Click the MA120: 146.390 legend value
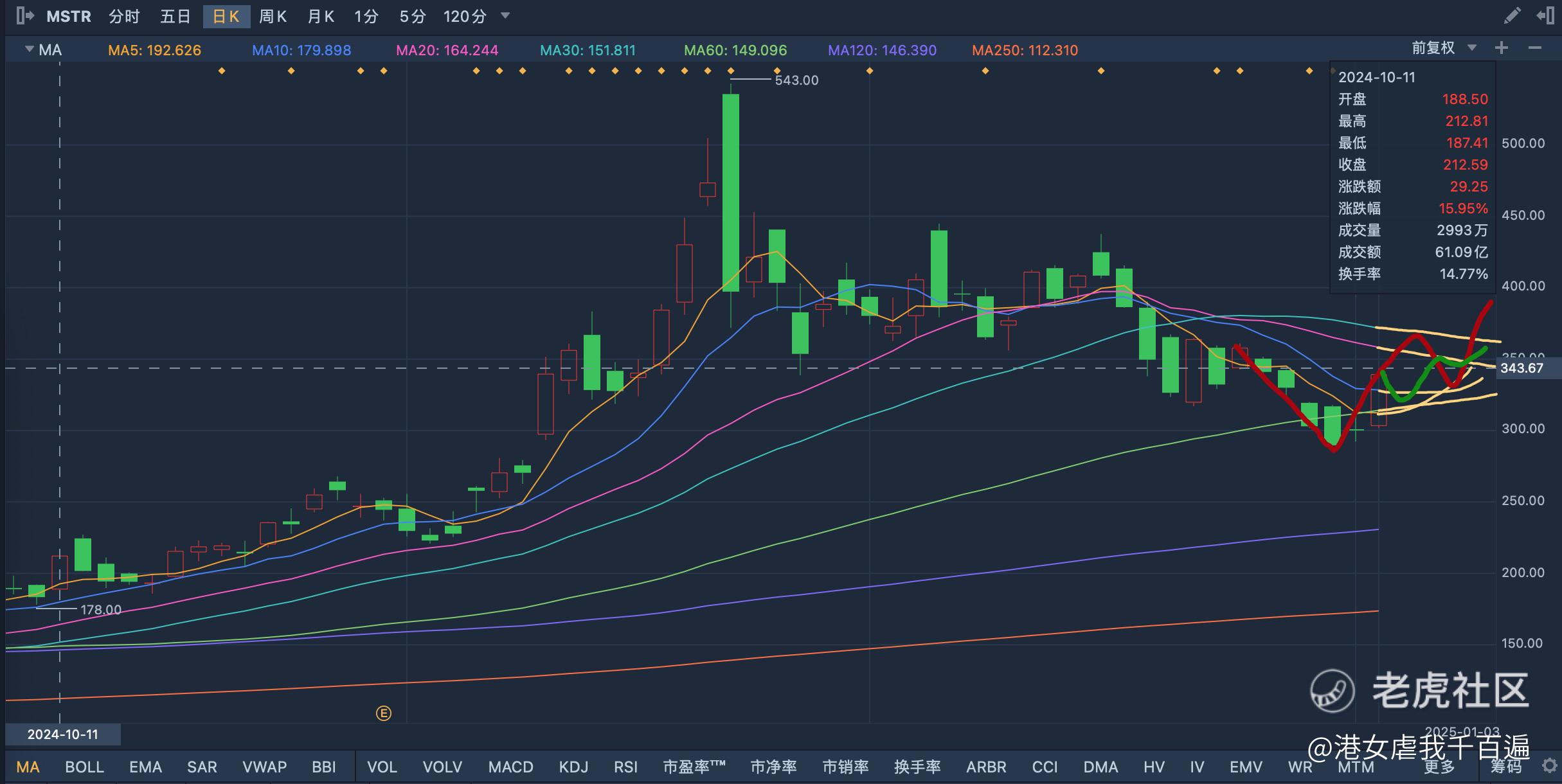 coord(882,50)
